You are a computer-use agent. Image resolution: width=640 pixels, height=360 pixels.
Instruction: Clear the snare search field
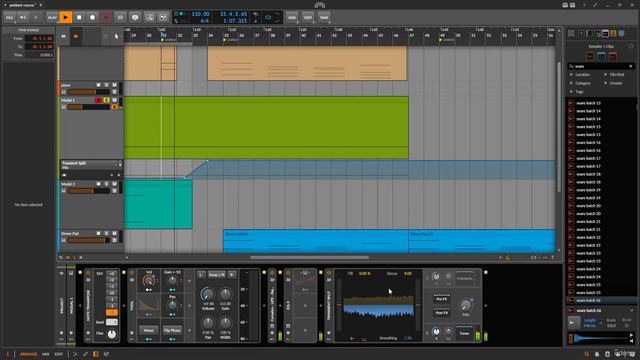631,66
